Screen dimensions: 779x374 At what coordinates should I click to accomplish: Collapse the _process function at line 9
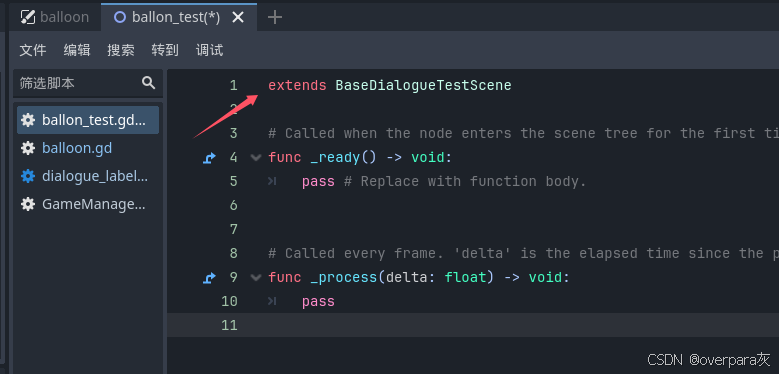[256, 278]
